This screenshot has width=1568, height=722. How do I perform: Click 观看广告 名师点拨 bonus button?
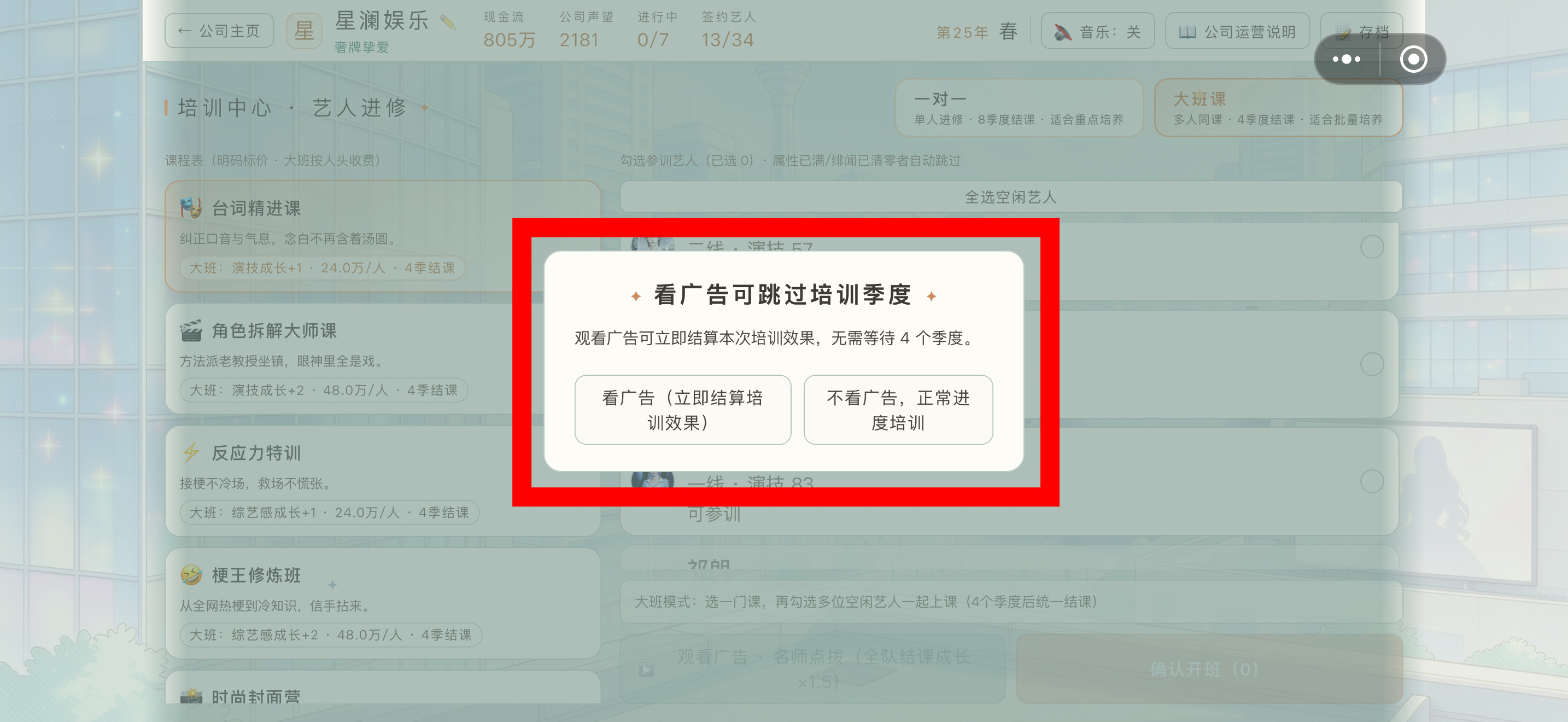point(812,669)
